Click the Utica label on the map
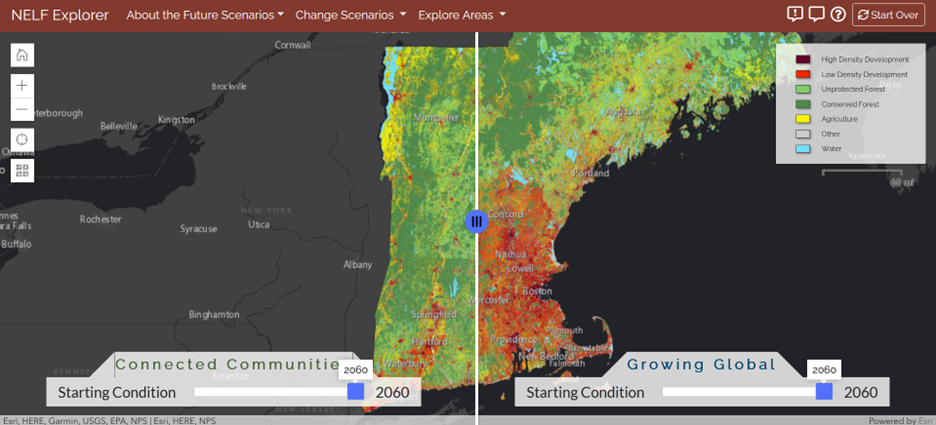Screen dimensions: 936x425 258,224
